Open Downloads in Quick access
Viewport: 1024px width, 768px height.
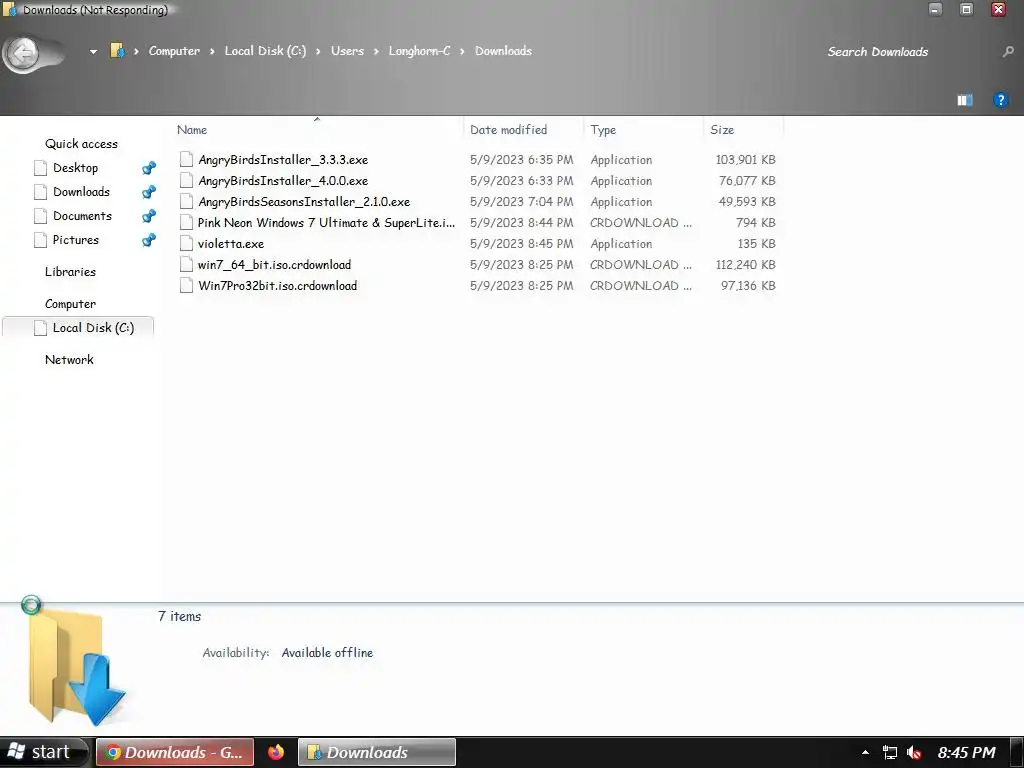tap(82, 192)
